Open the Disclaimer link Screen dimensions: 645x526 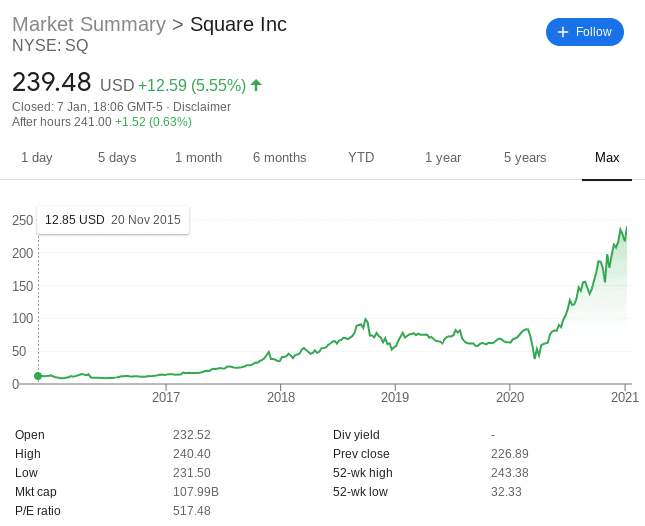[x=202, y=107]
